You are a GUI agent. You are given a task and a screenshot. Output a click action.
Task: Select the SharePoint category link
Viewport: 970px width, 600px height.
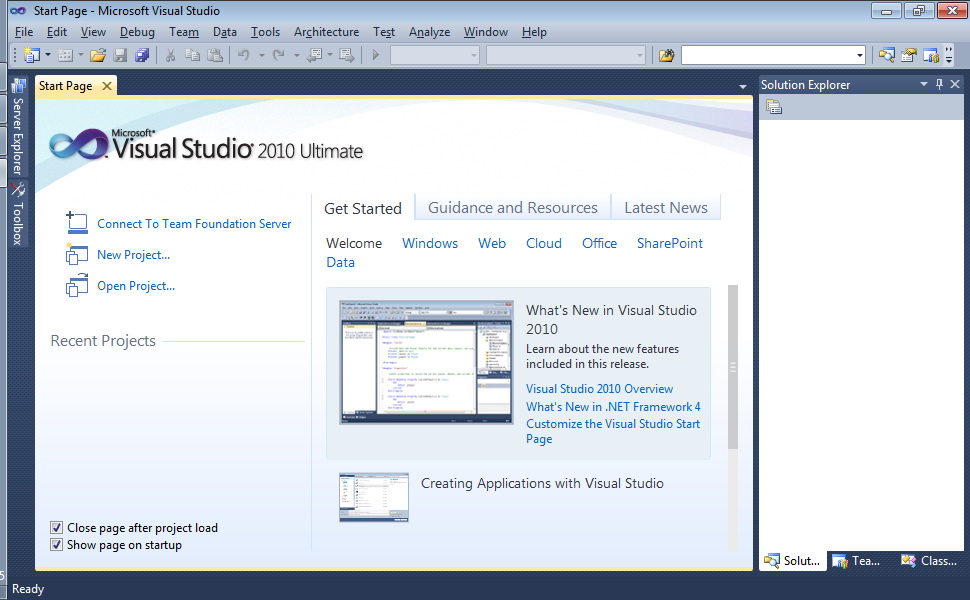(670, 243)
